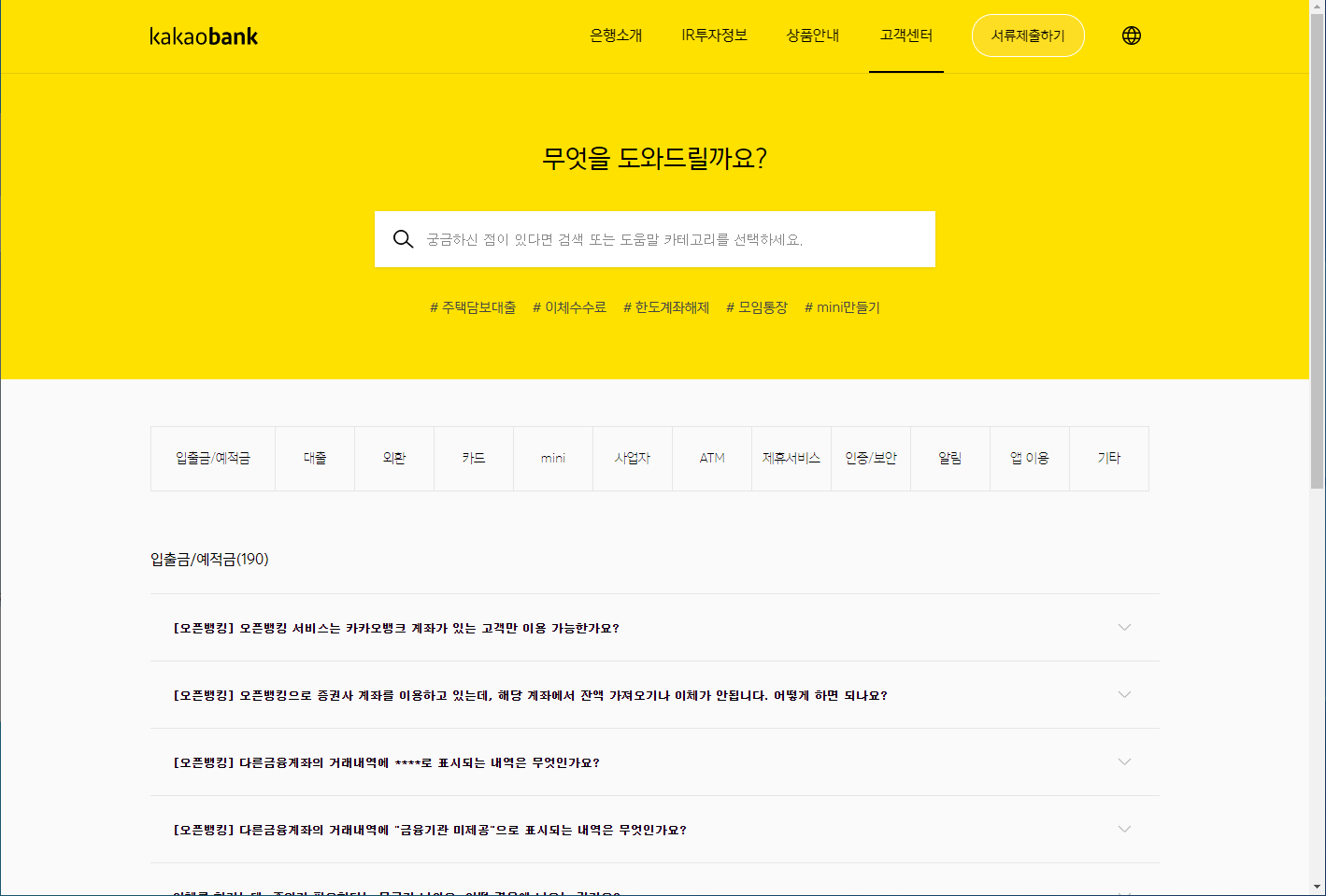The width and height of the screenshot is (1326, 896).
Task: Switch to 알림 category tab
Action: [950, 459]
